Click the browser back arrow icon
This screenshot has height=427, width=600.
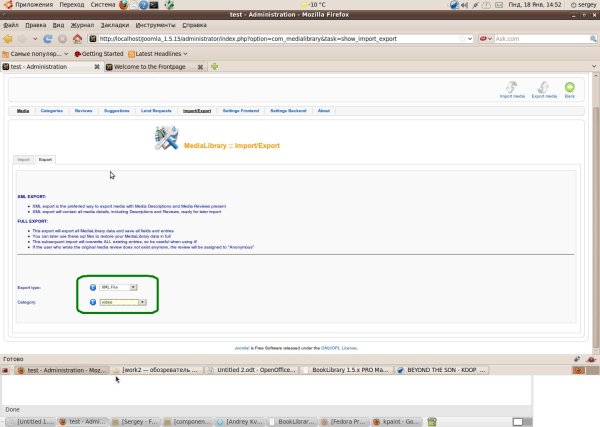[x=8, y=39]
